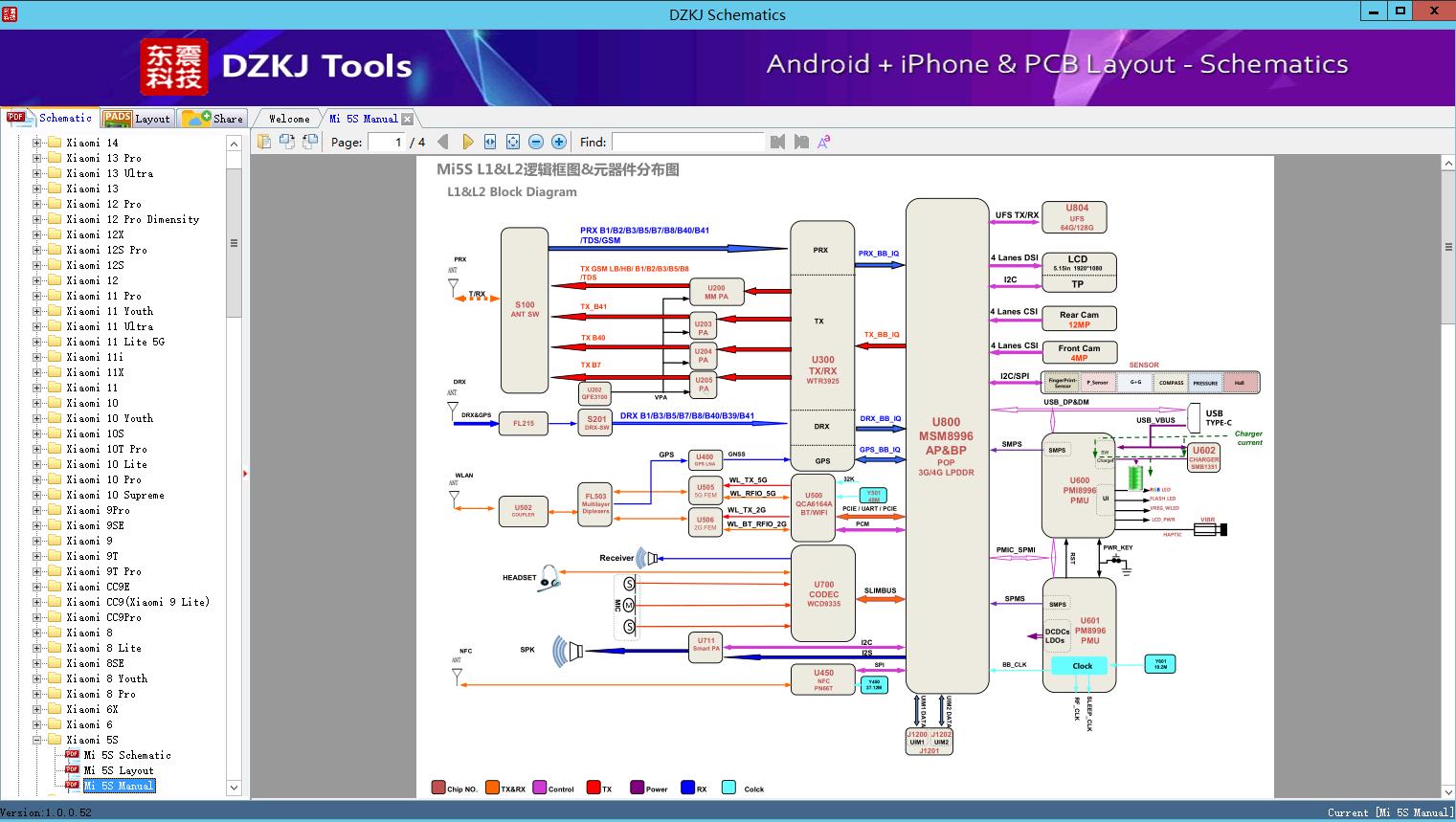
Task: Collapse the Xiaomi 5S folder
Action: [37, 740]
